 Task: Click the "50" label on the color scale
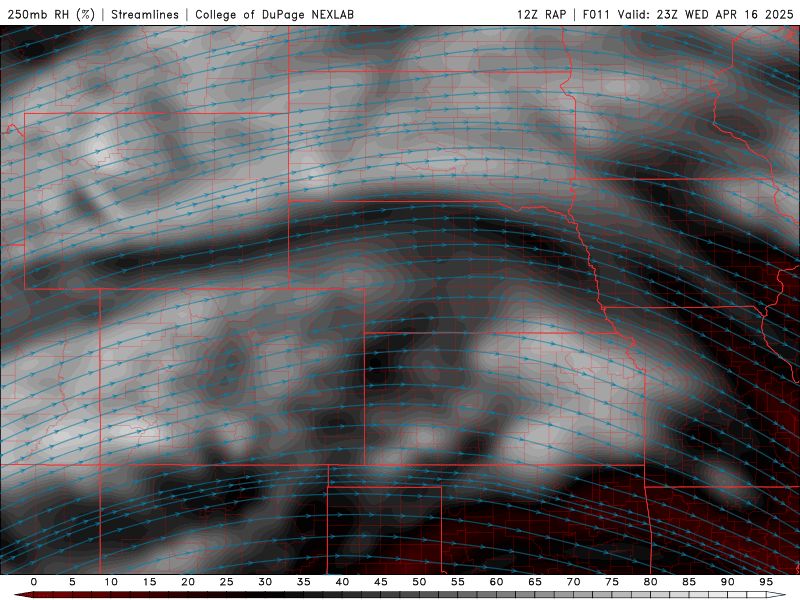[x=419, y=582]
